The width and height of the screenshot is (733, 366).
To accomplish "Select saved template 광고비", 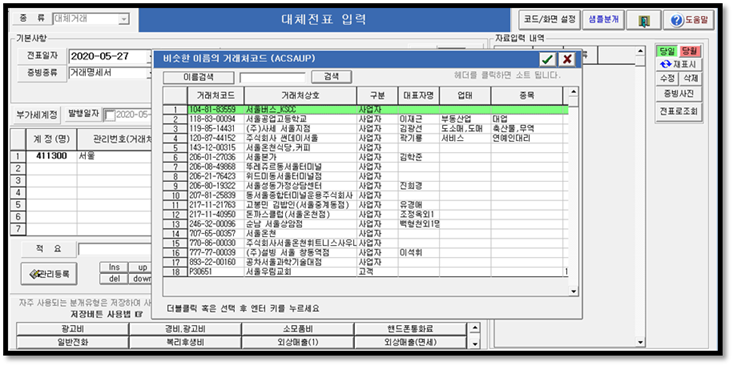I will coord(72,329).
